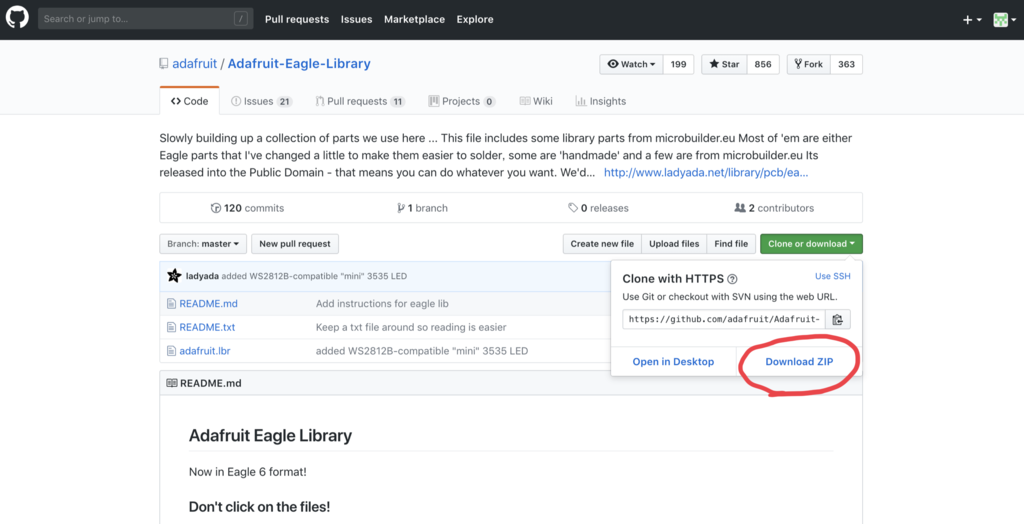Open the 0 releases page
This screenshot has width=1024, height=524.
tap(598, 208)
